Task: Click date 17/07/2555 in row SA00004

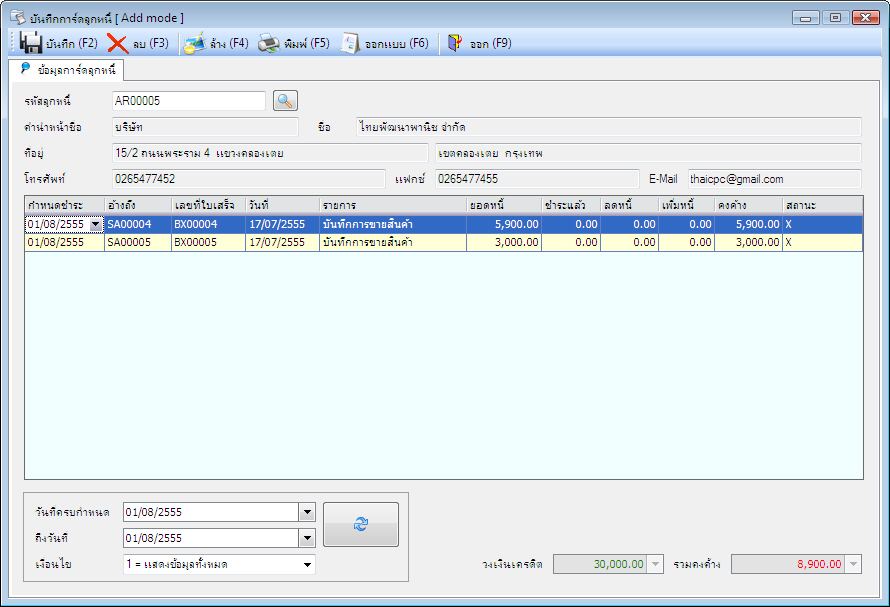Action: 282,224
